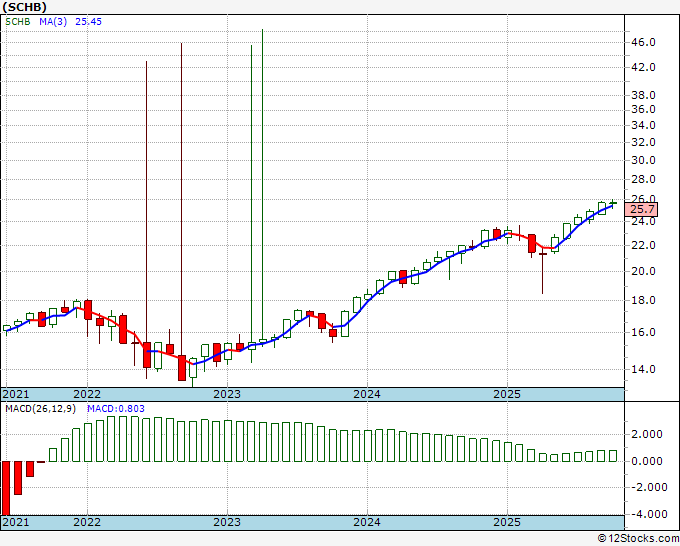The image size is (680, 546).
Task: Click 2021 on the price chart time axis
Action: coord(16,394)
